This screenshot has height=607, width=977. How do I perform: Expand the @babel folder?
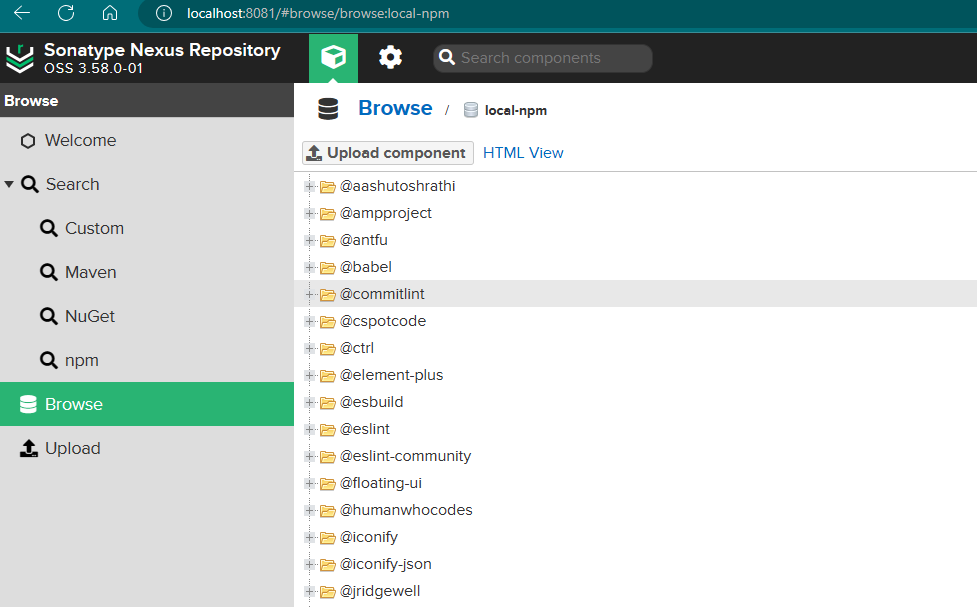[x=309, y=267]
